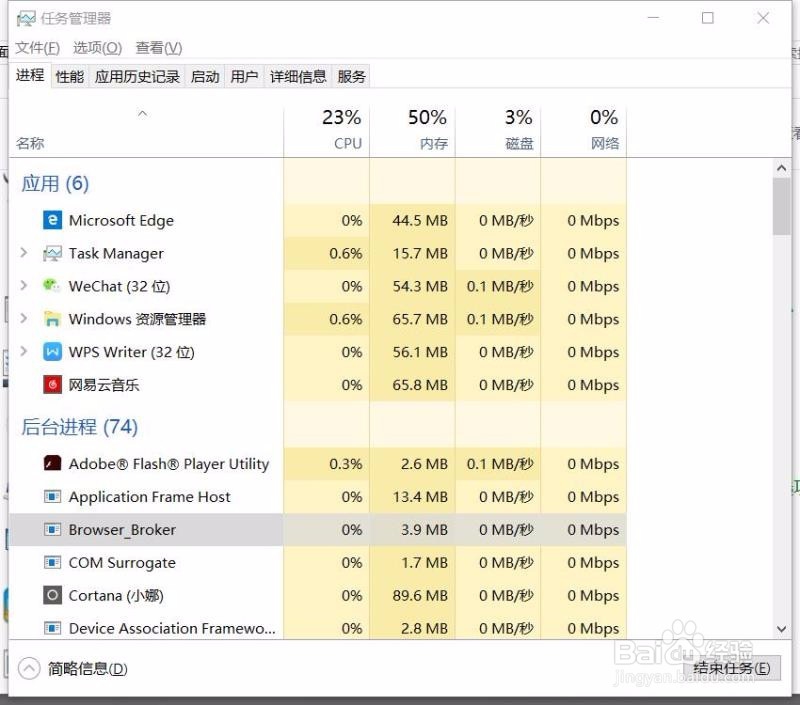
Task: Click the 15.7 MB memory of Task Manager
Action: pyautogui.click(x=420, y=254)
